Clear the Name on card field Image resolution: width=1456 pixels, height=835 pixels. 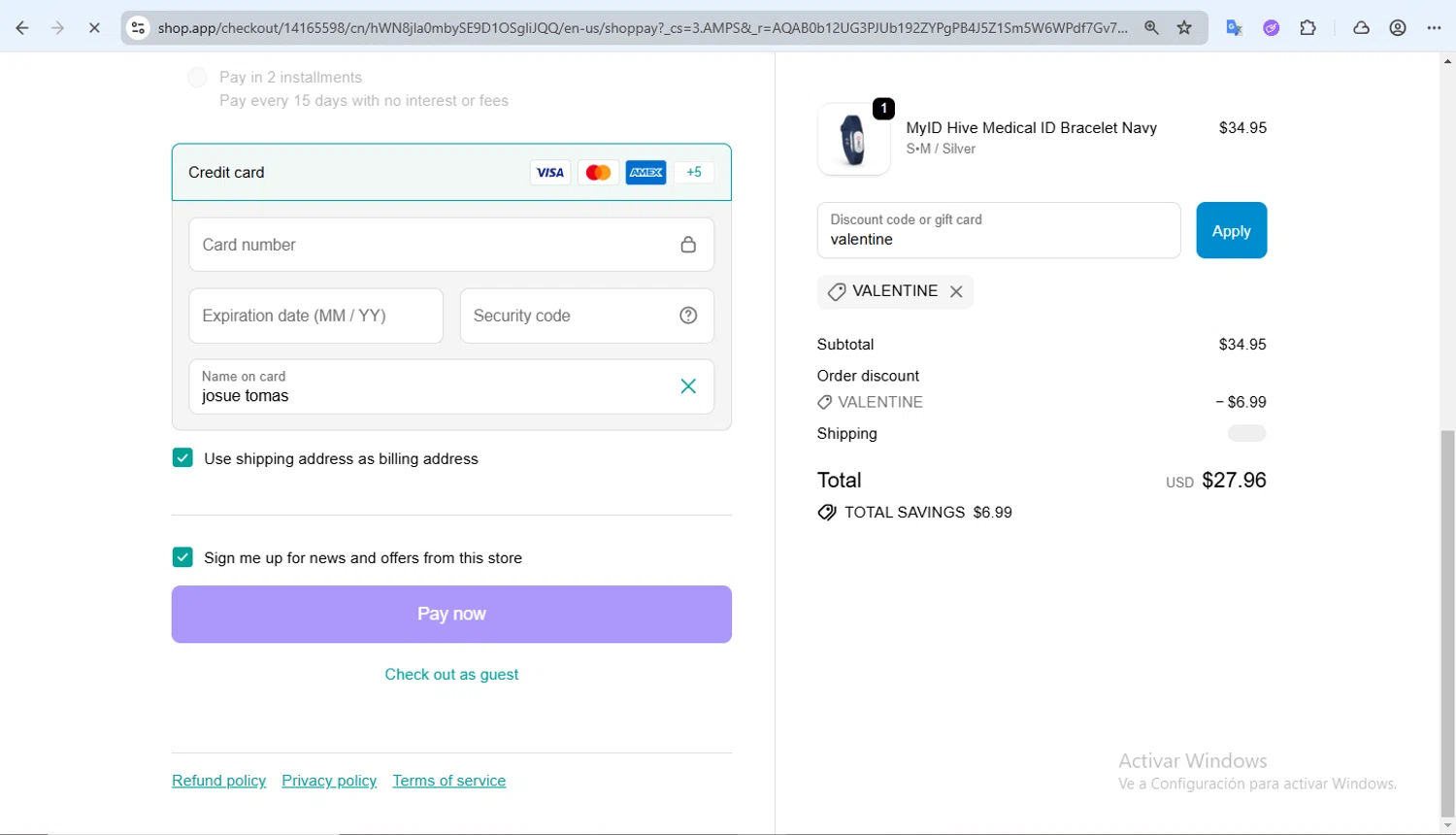click(x=688, y=386)
